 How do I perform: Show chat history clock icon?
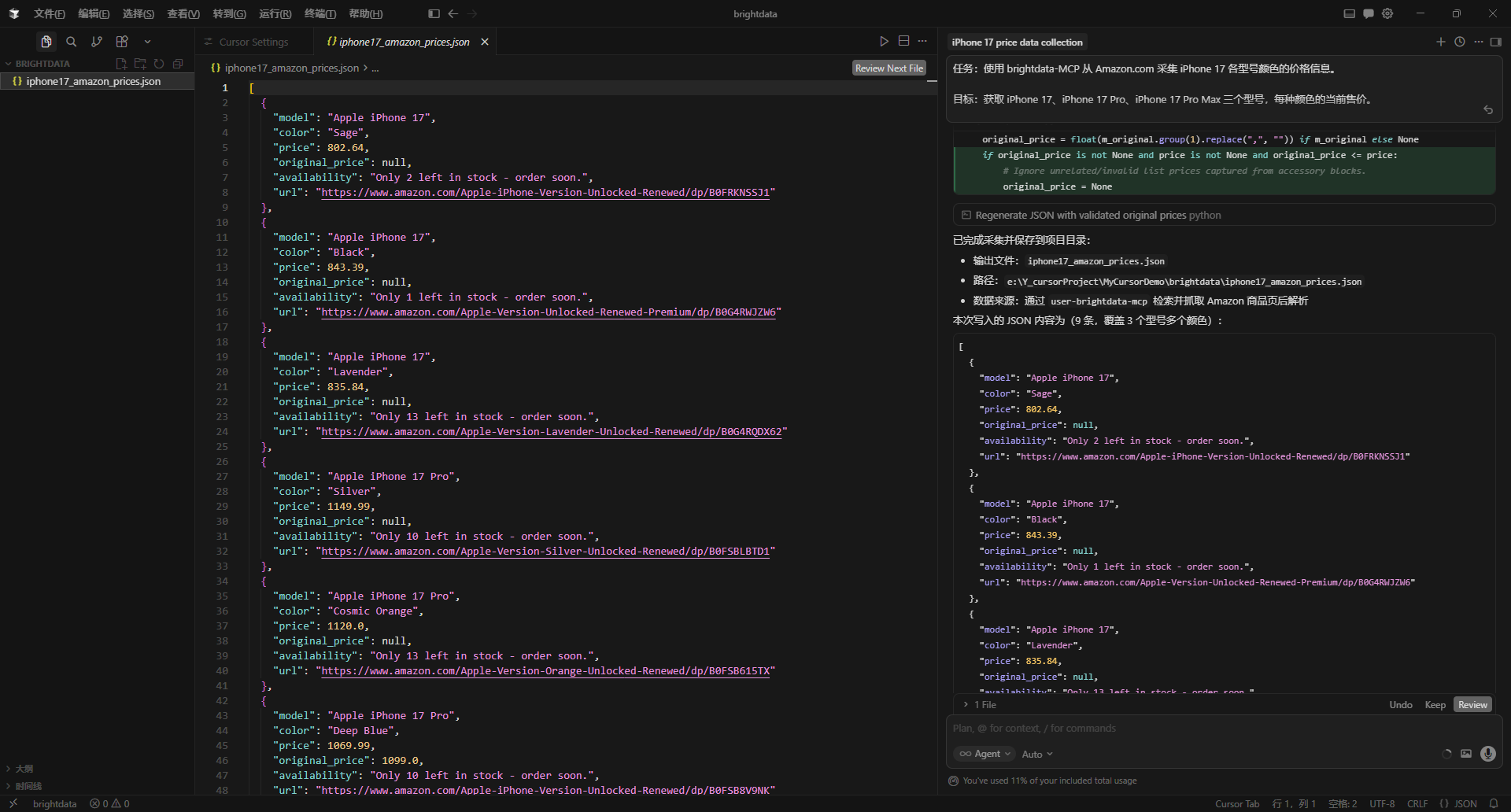click(x=1459, y=42)
